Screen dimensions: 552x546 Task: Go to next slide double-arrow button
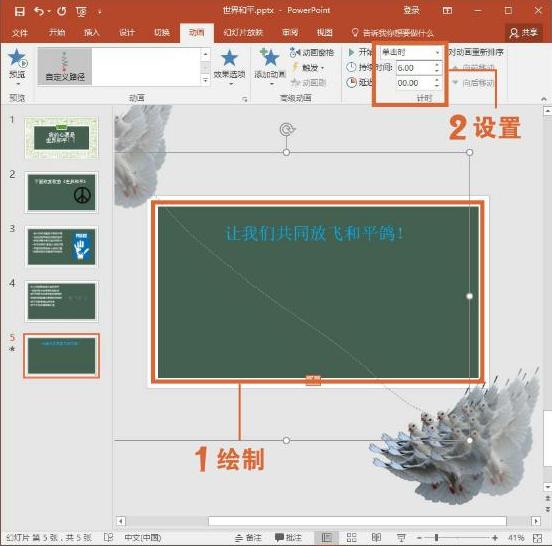click(547, 509)
